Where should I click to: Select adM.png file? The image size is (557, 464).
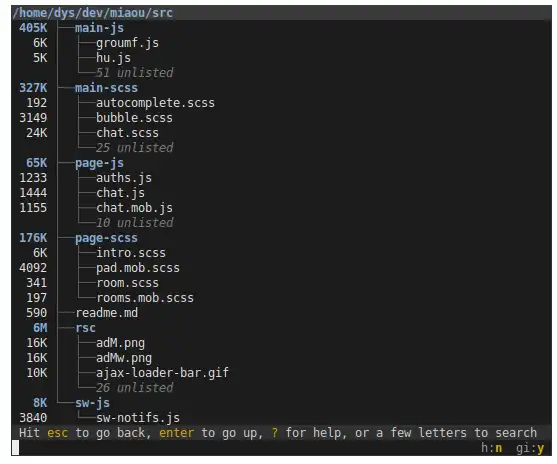click(120, 343)
